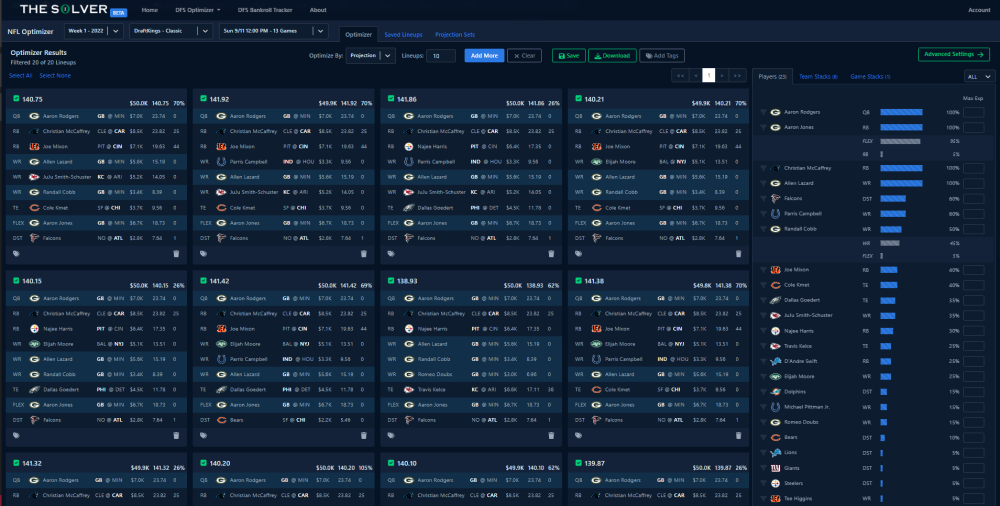Jump to the last results page arrow
The height and width of the screenshot is (506, 1000).
coord(739,75)
